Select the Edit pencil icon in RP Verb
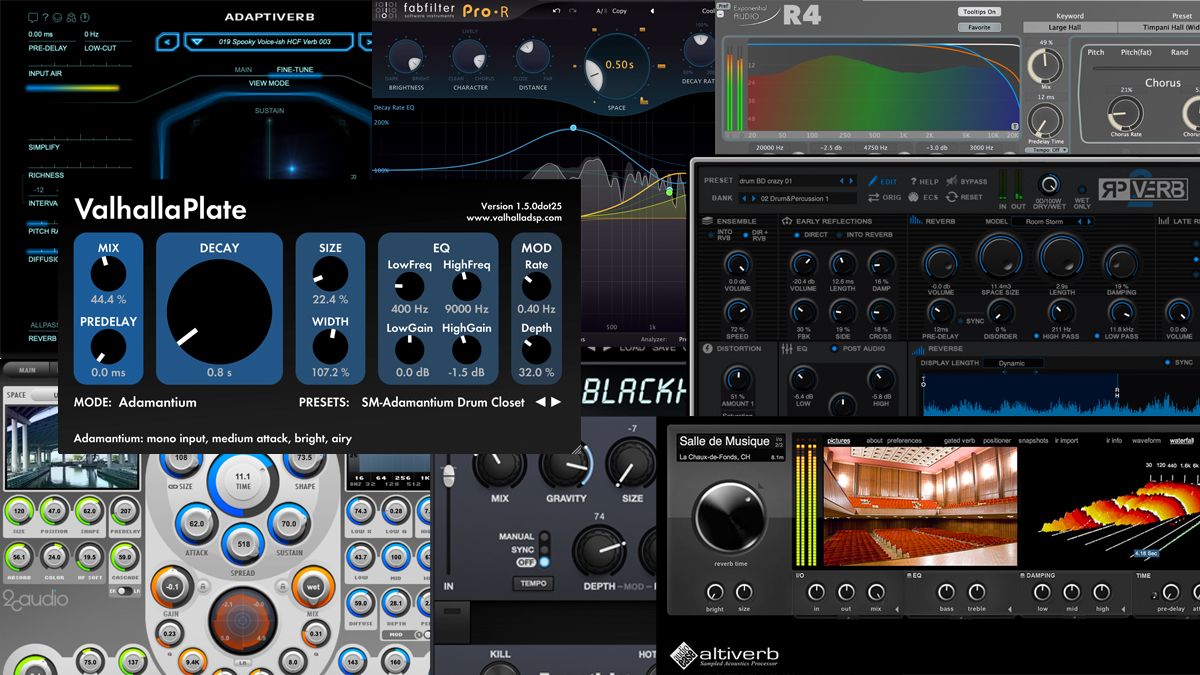1200x675 pixels. point(874,179)
